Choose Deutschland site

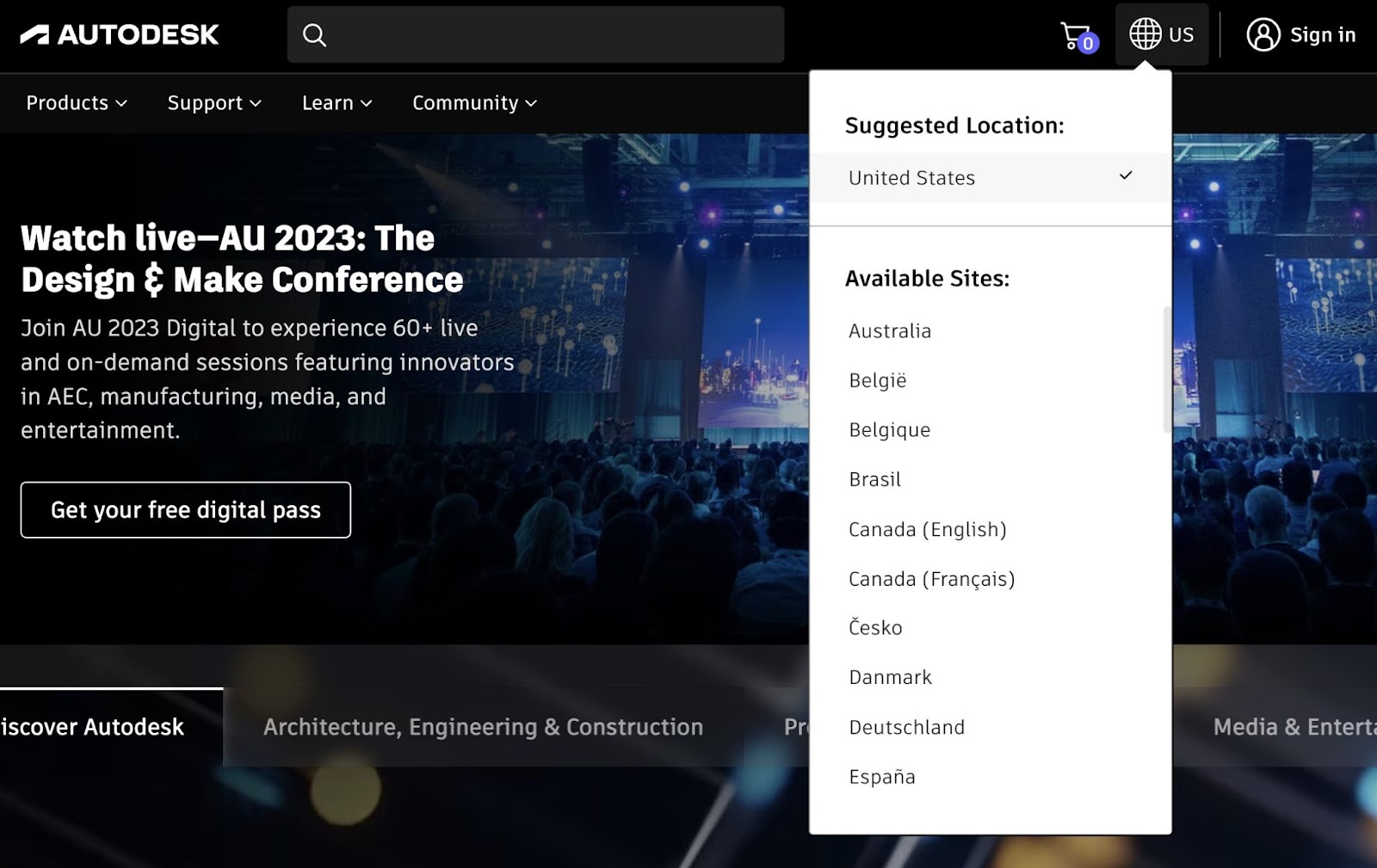point(906,727)
